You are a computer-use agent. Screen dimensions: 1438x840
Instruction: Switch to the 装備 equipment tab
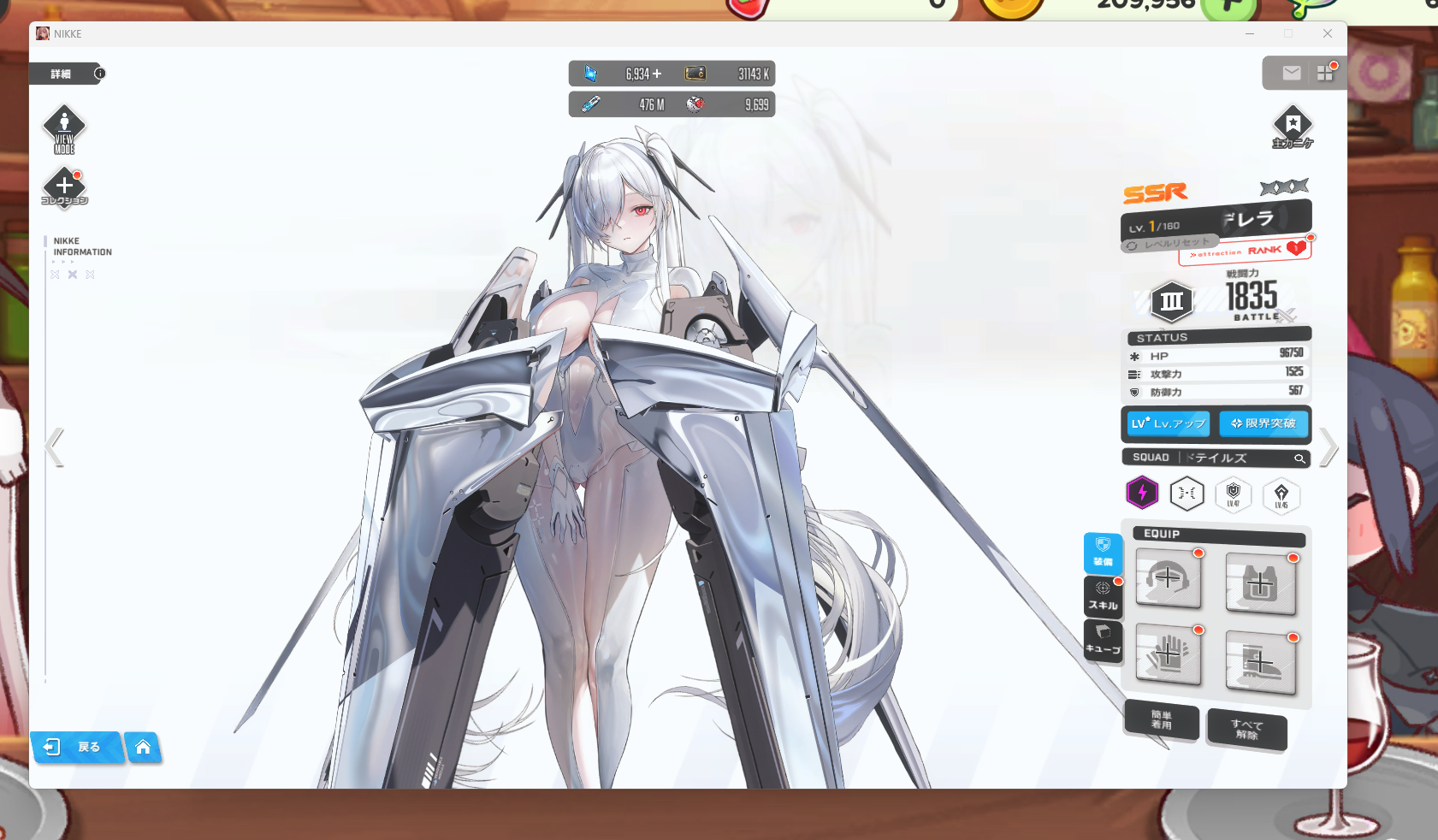point(1103,553)
